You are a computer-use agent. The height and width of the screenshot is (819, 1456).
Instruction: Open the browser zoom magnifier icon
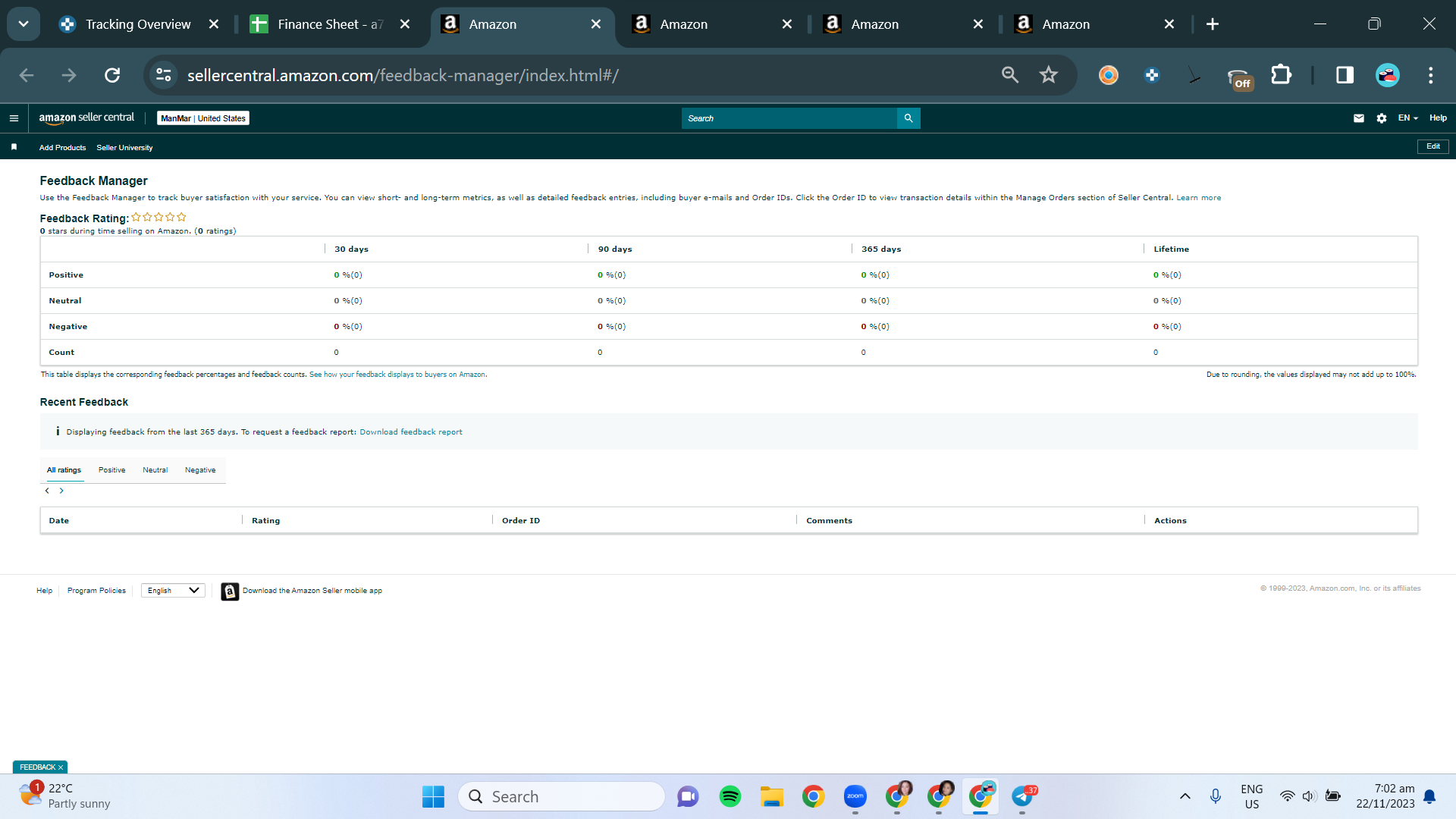(x=1009, y=74)
